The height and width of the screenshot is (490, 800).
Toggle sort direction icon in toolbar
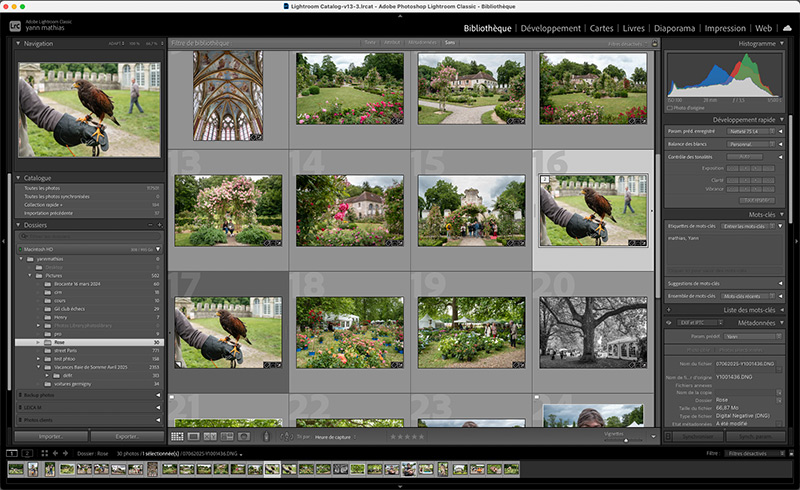(x=287, y=436)
